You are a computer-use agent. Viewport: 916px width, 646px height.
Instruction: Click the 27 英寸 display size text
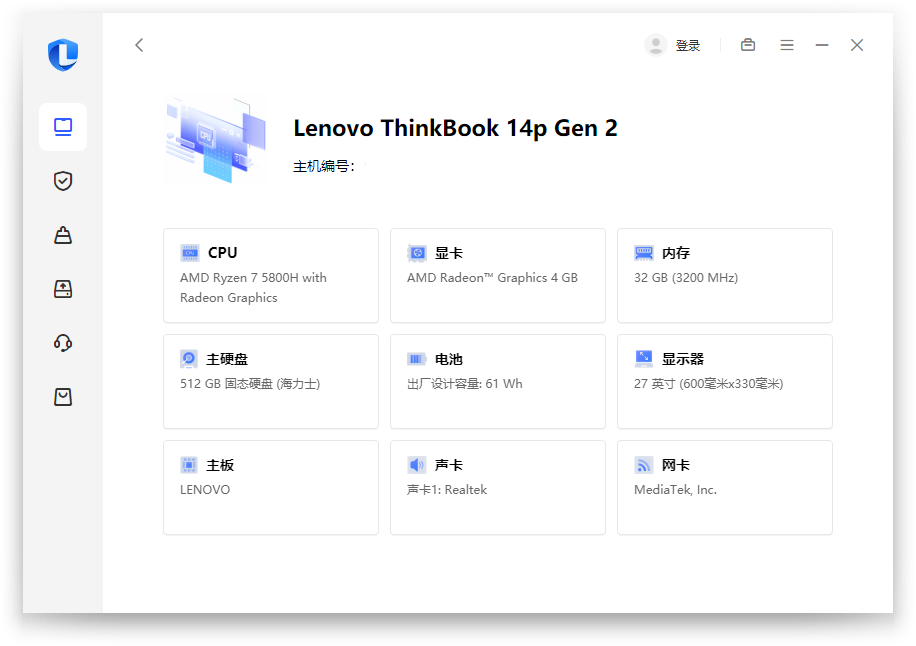click(709, 384)
